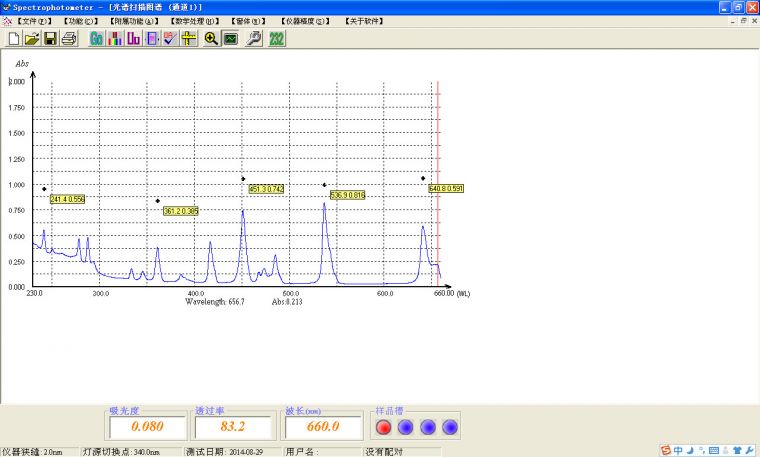Image resolution: width=760 pixels, height=457 pixels.
Task: Start the scan with the Go icon
Action: (x=97, y=39)
